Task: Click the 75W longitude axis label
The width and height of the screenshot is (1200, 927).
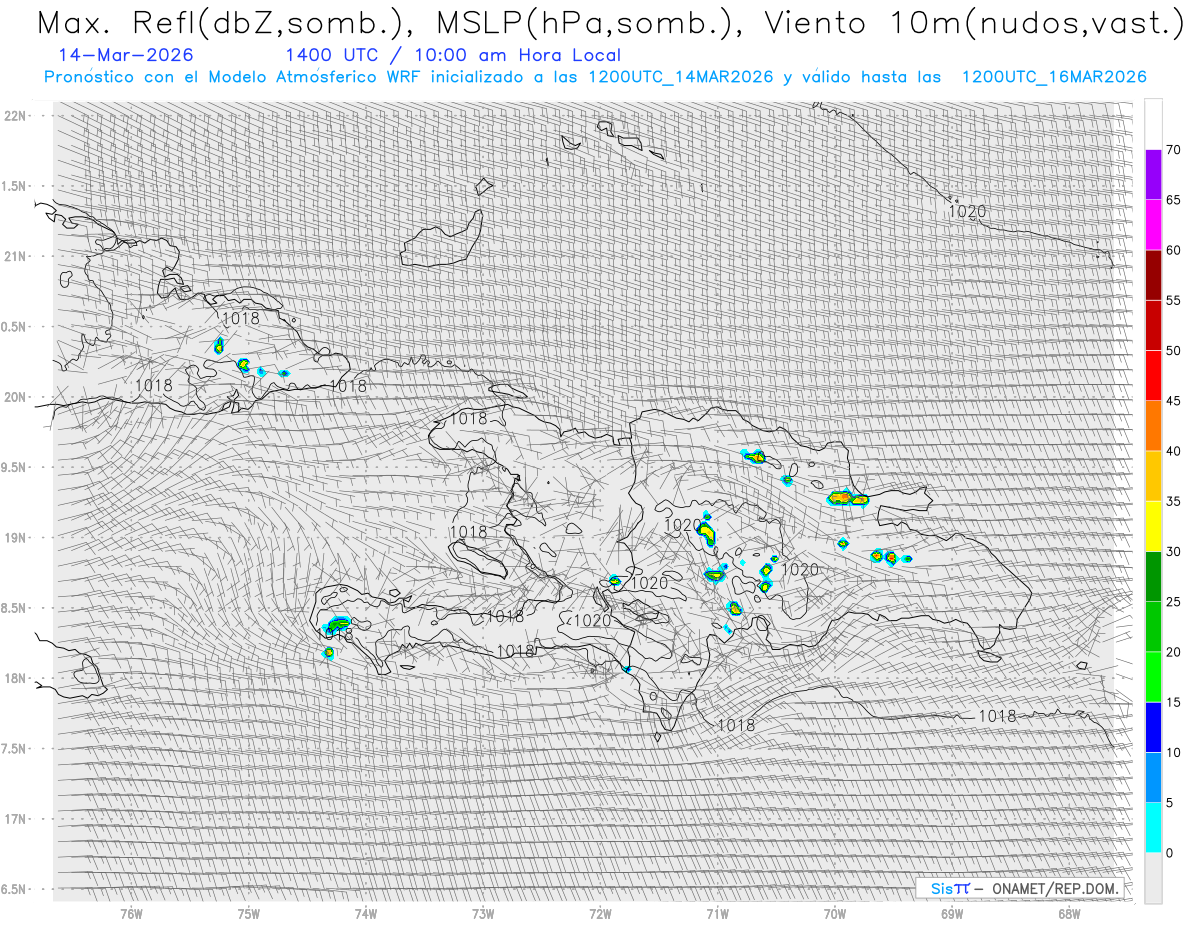Action: point(249,914)
